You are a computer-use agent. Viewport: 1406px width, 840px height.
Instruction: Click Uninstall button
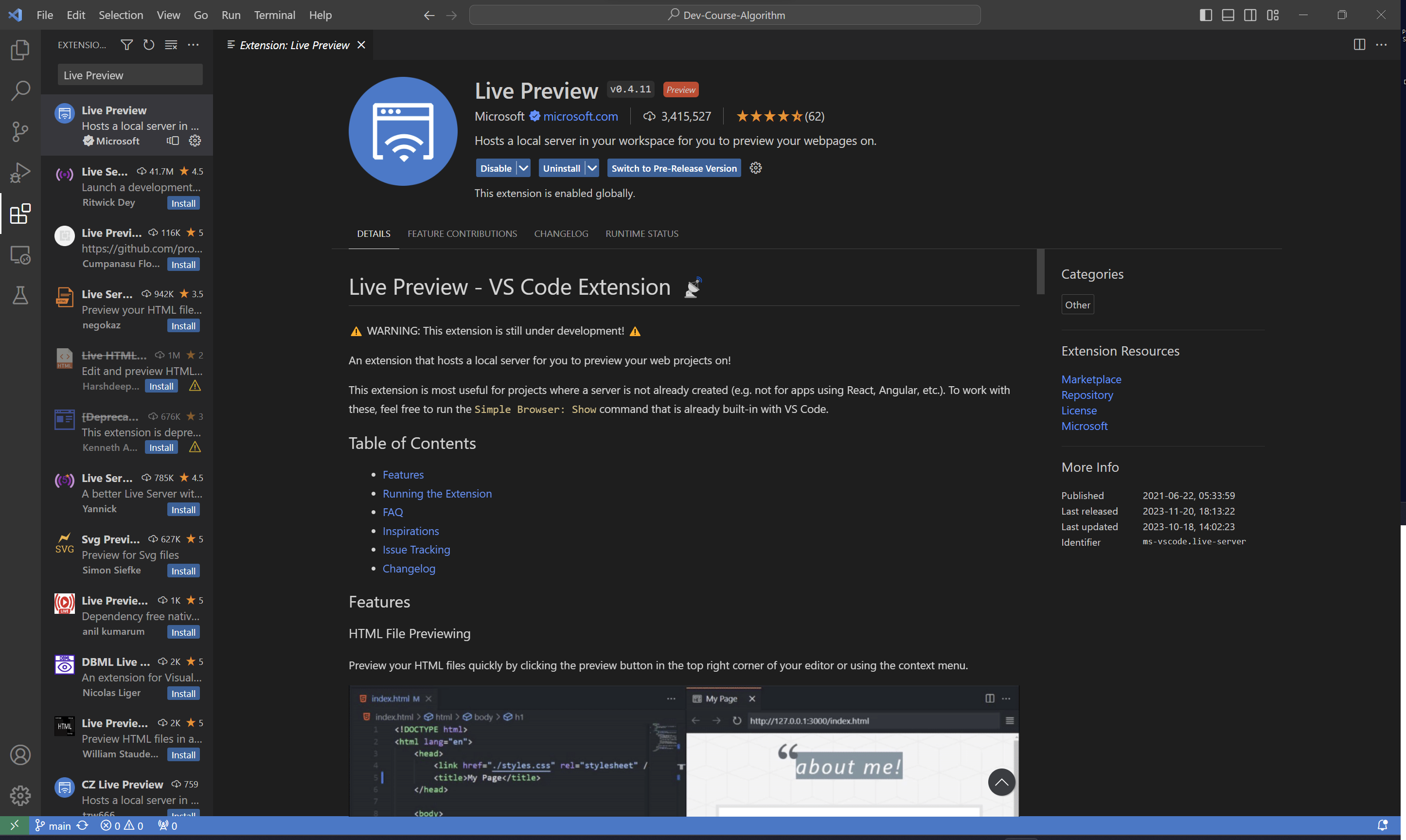[561, 168]
